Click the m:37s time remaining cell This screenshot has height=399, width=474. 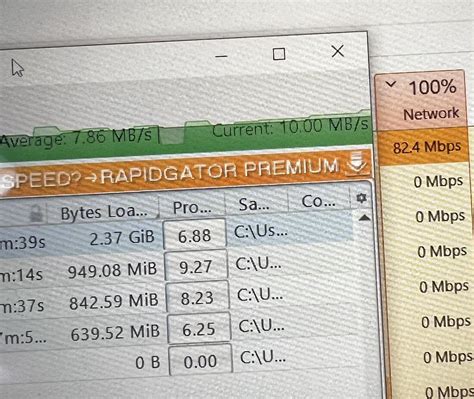[23, 306]
